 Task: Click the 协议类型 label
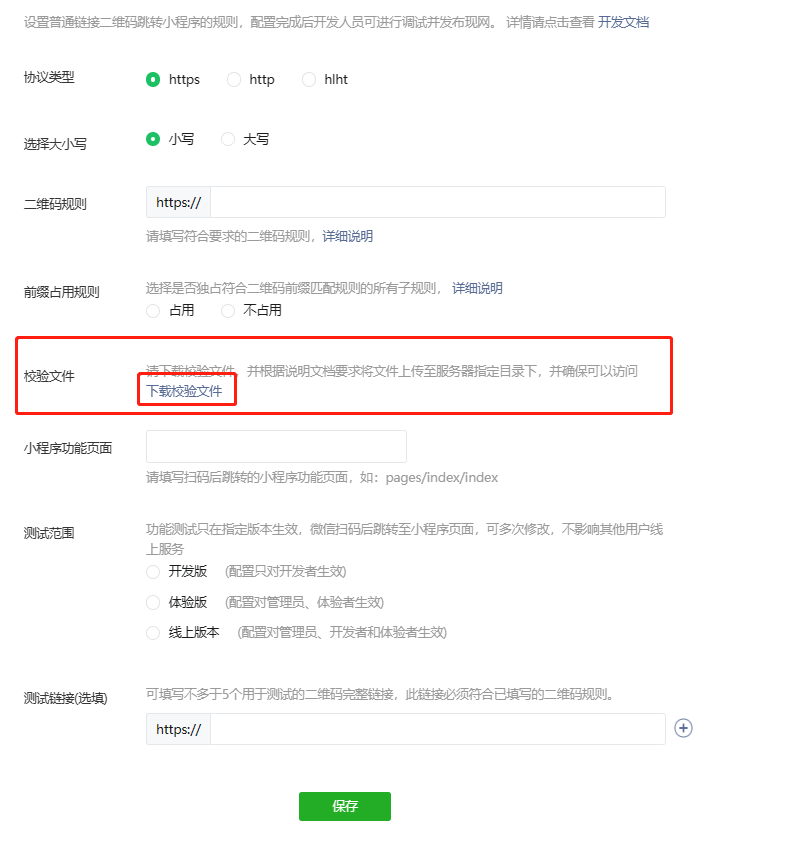[49, 77]
